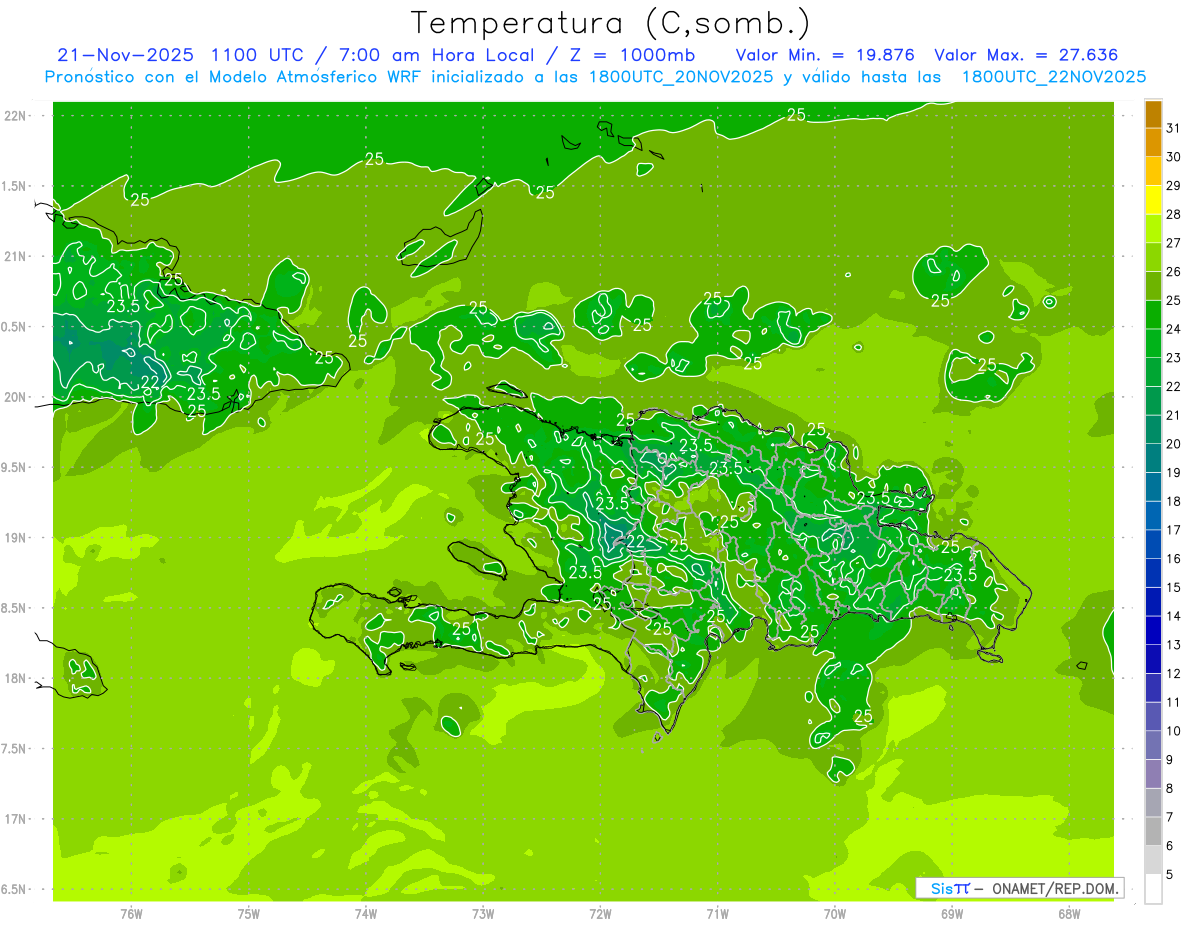The width and height of the screenshot is (1200, 927).
Task: Click the color bar label "5"
Action: pos(1169,875)
